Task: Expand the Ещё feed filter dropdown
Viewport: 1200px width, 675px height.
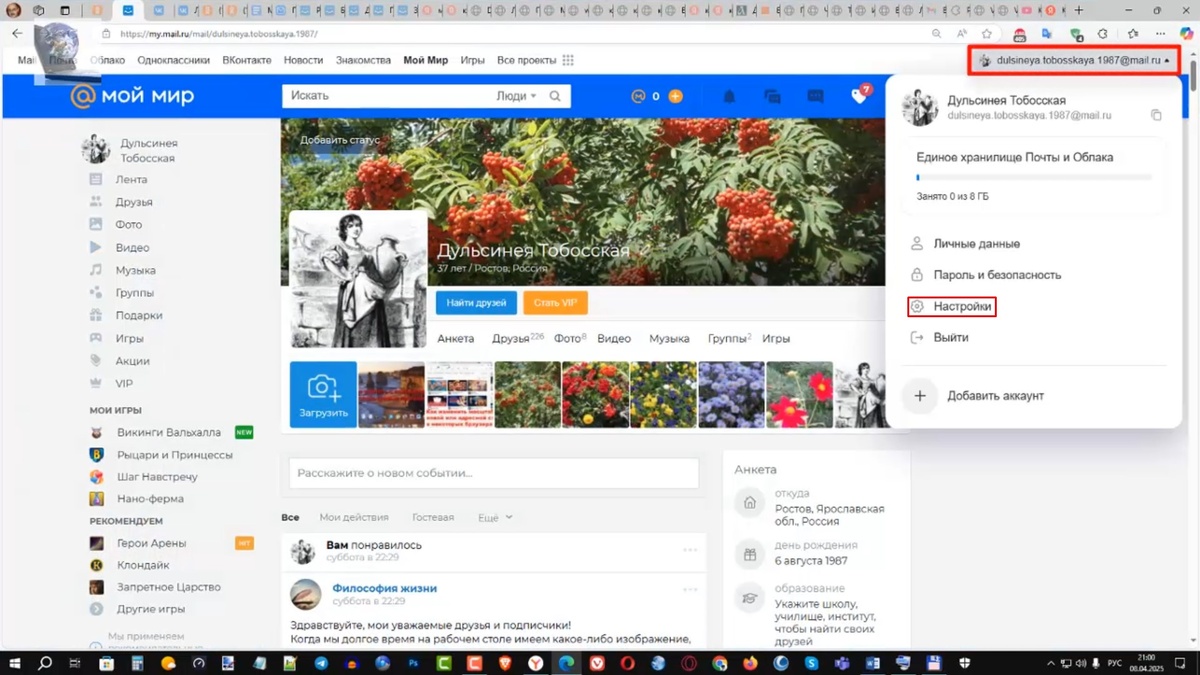Action: (x=495, y=517)
